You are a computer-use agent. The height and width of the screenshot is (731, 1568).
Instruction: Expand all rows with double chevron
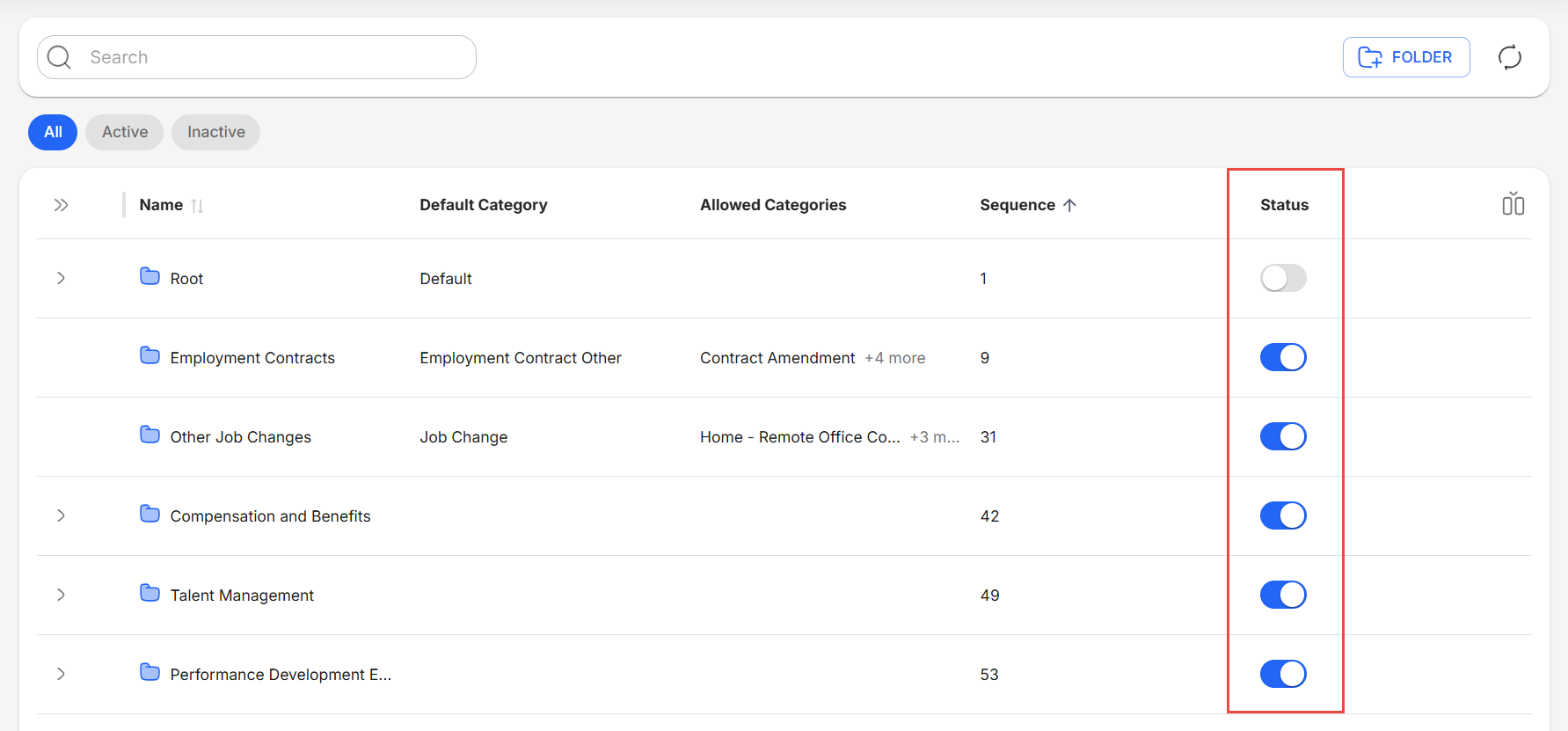point(61,205)
